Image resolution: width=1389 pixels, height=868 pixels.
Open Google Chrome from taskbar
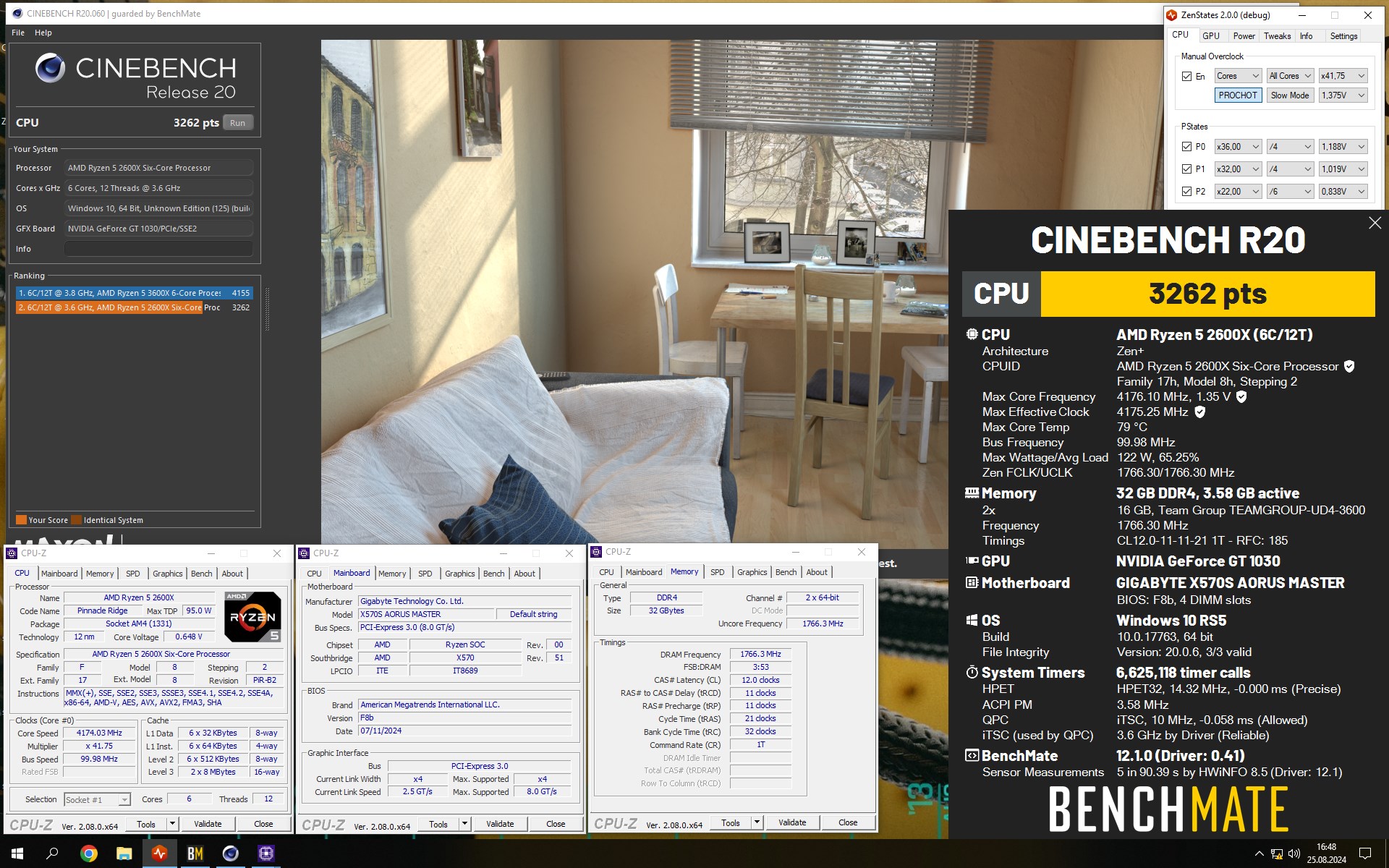click(88, 854)
